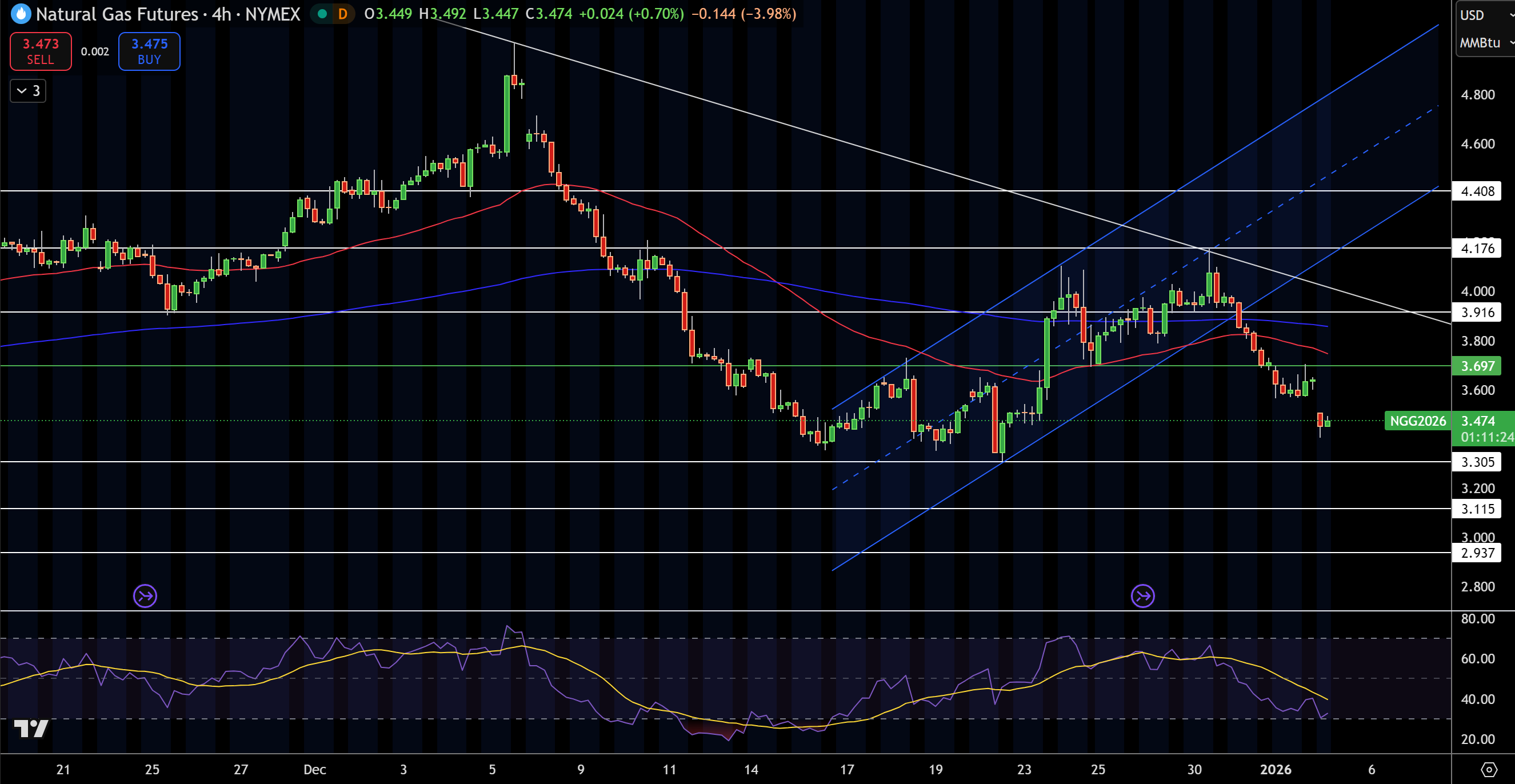
Task: Click the 2026 label on time axis
Action: 1275,769
